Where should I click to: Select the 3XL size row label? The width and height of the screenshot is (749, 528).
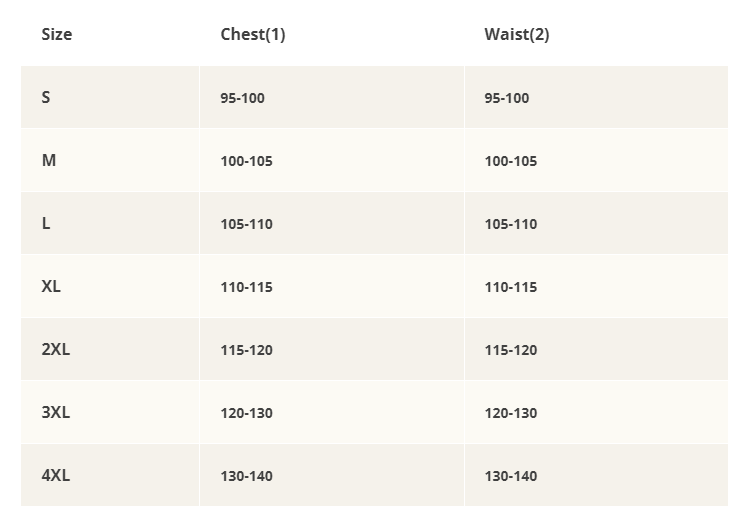coord(56,412)
